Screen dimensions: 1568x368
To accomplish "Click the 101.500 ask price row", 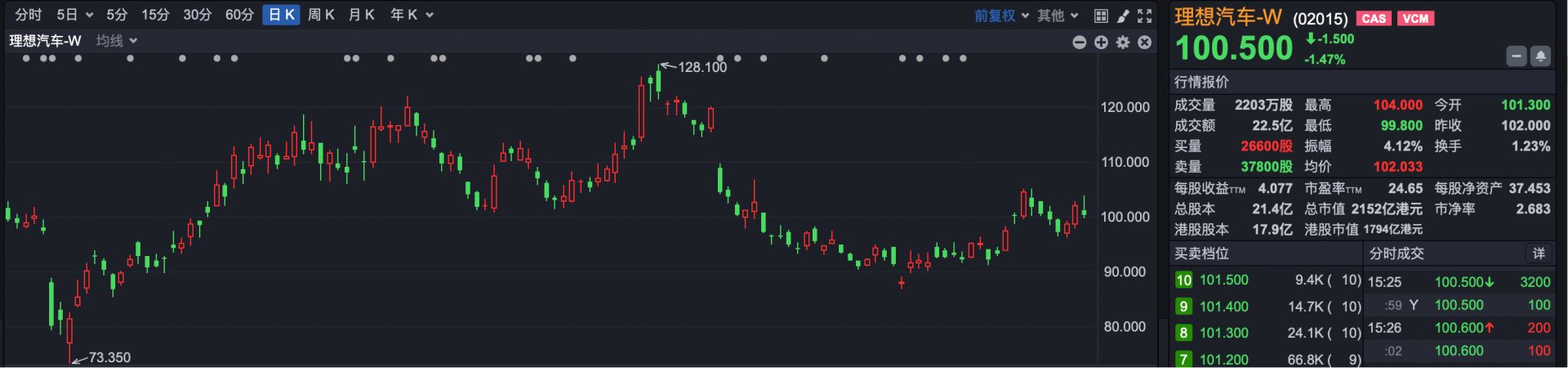I will click(x=1268, y=280).
